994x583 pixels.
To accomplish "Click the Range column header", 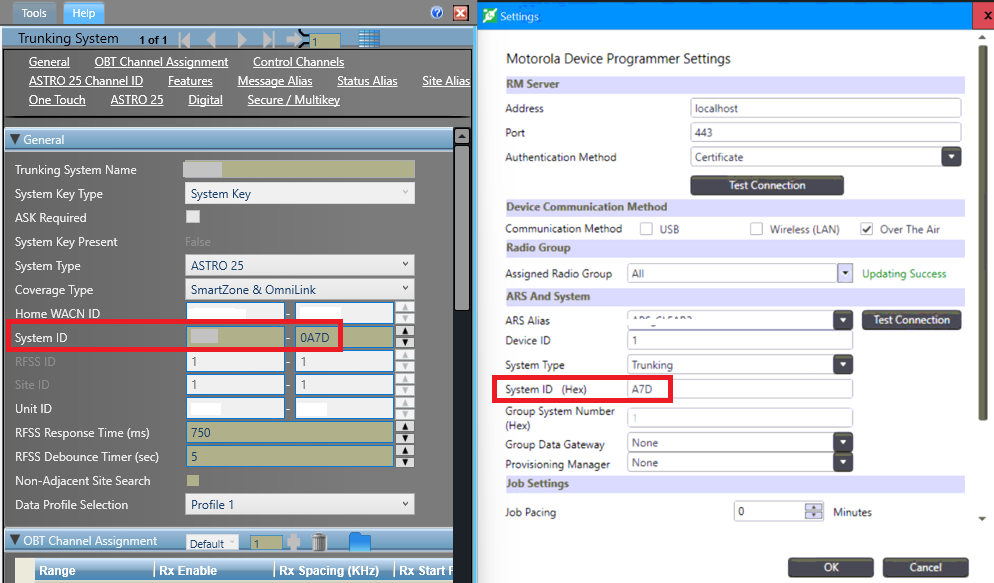I will 94,570.
